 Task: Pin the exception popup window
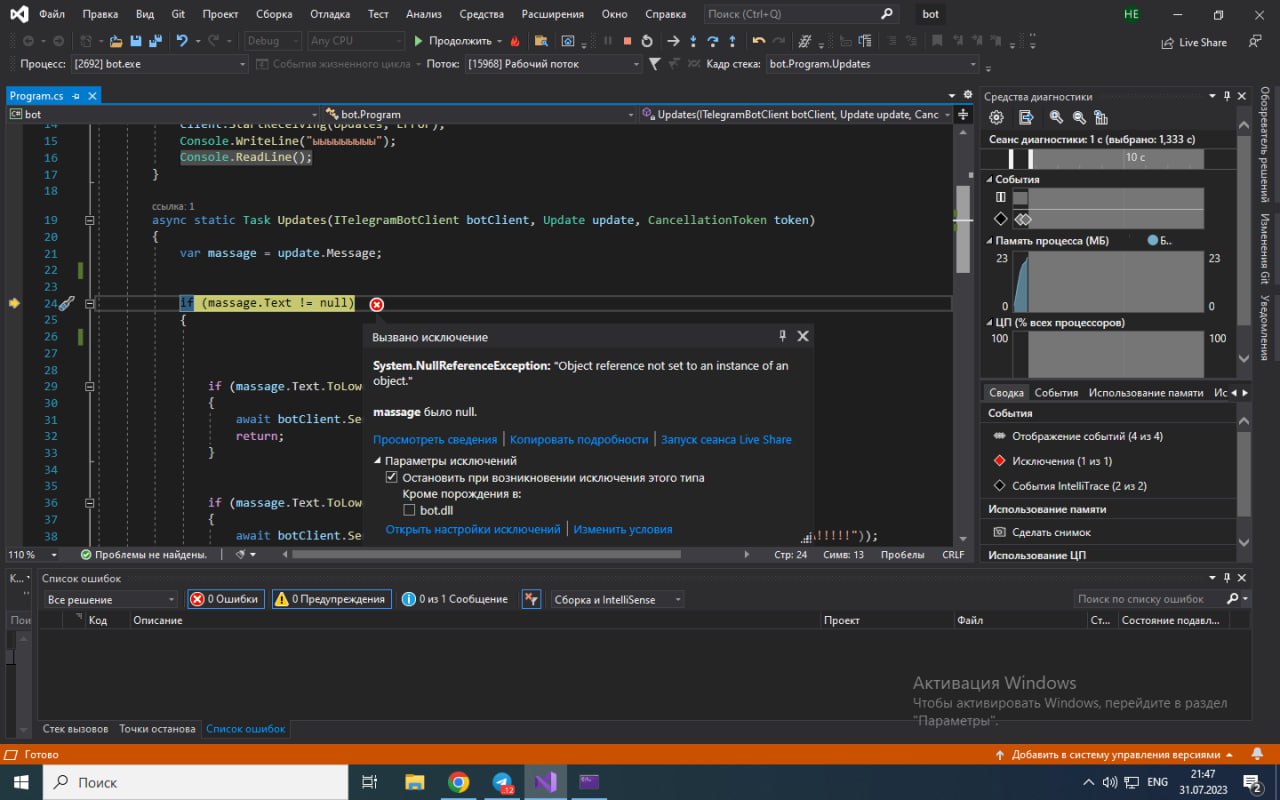[x=782, y=336]
